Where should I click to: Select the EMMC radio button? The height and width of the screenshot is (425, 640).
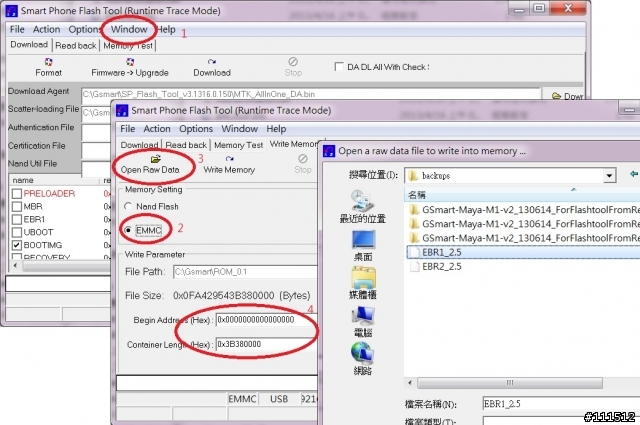(128, 231)
